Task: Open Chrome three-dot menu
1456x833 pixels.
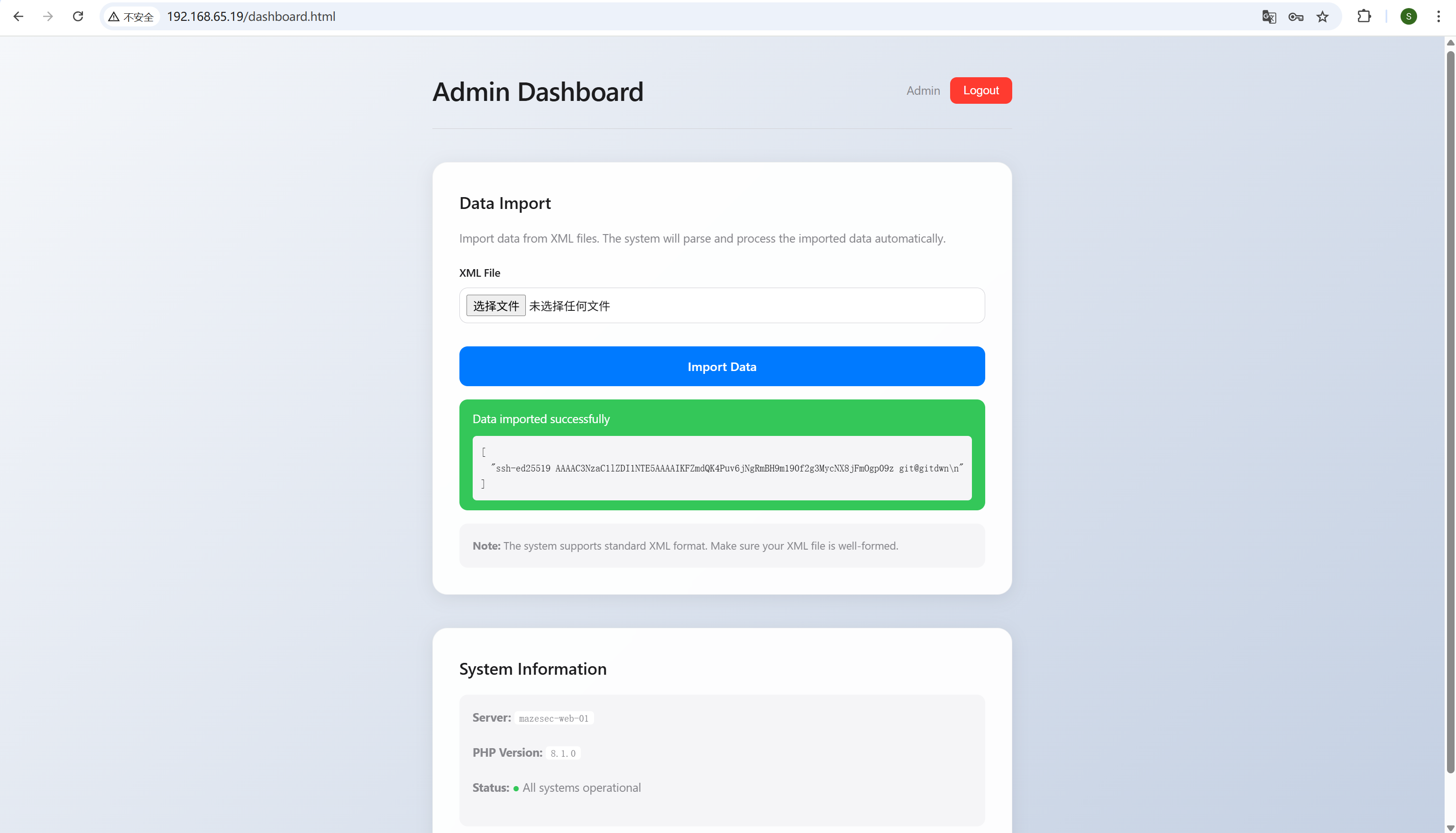Action: (1438, 17)
